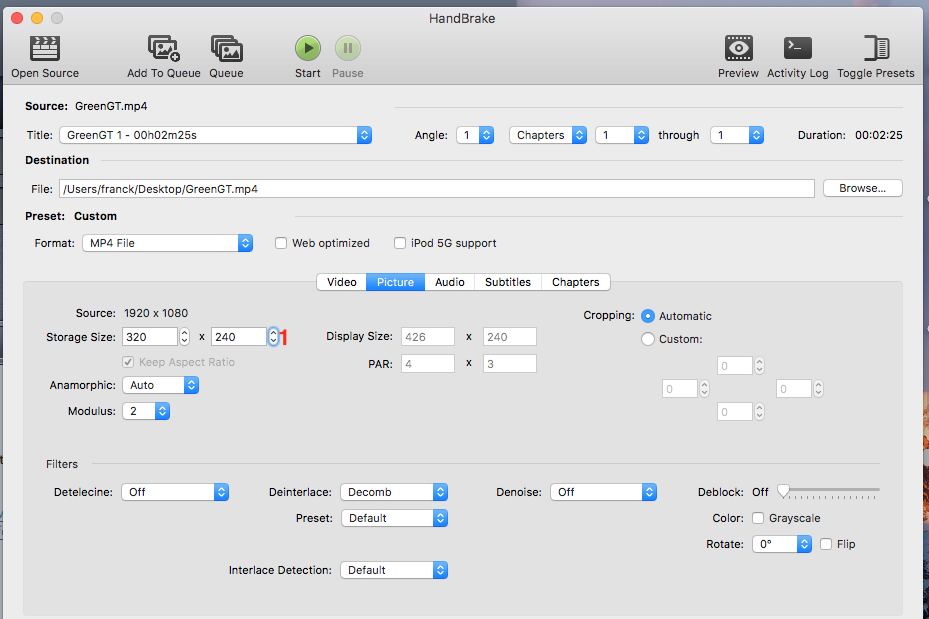Open the Preview window icon
This screenshot has height=619, width=929.
(x=738, y=49)
